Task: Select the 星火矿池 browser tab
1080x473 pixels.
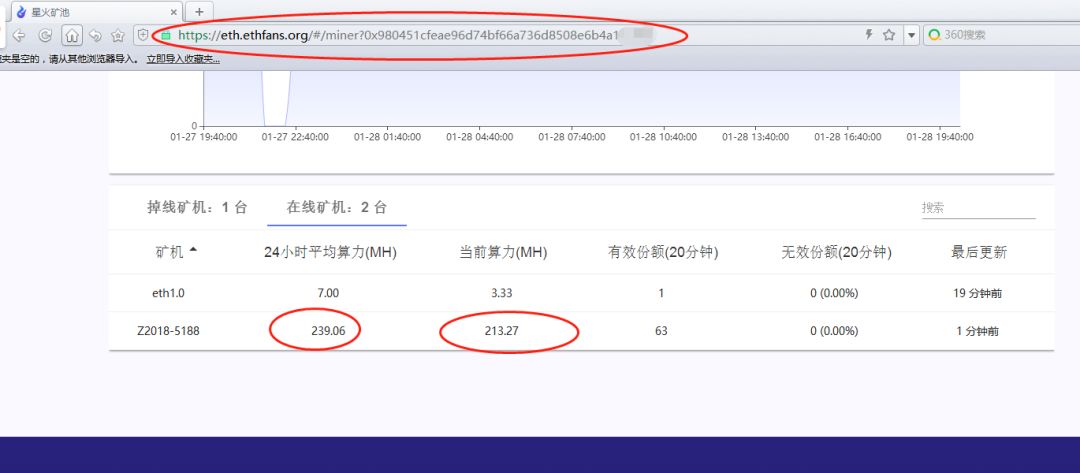Action: pos(96,12)
